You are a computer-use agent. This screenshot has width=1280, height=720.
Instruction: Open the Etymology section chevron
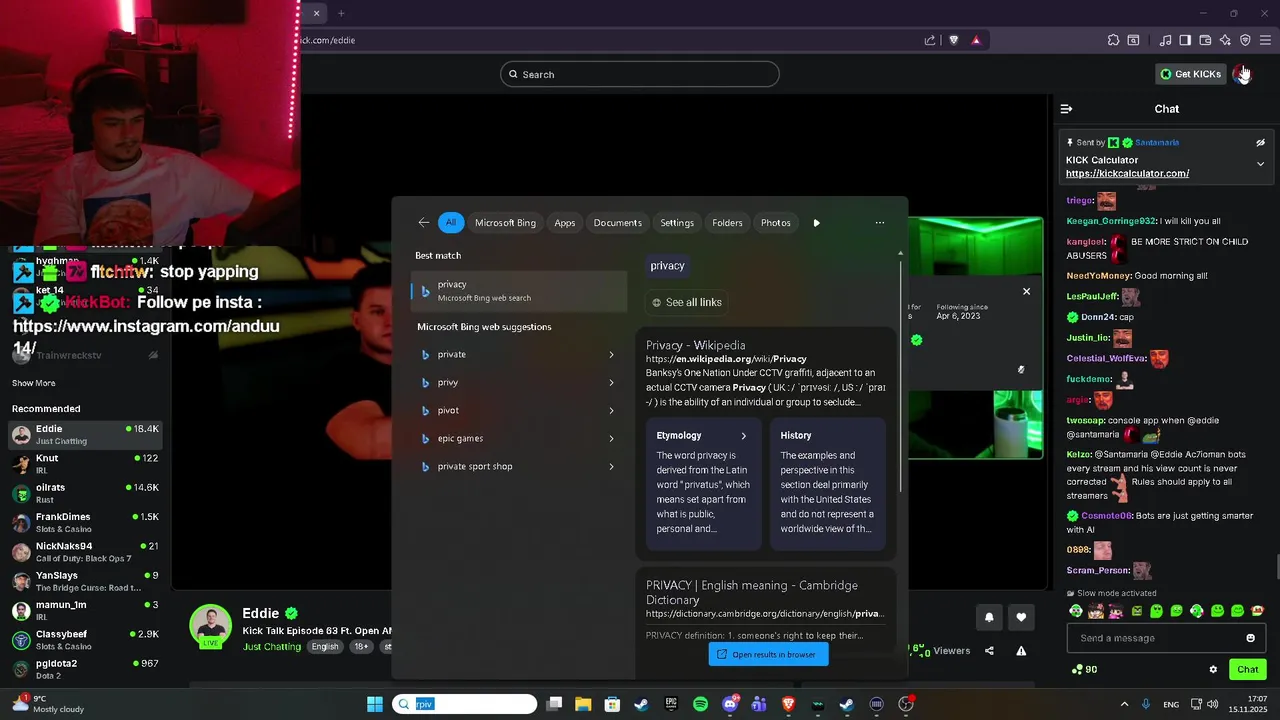743,436
